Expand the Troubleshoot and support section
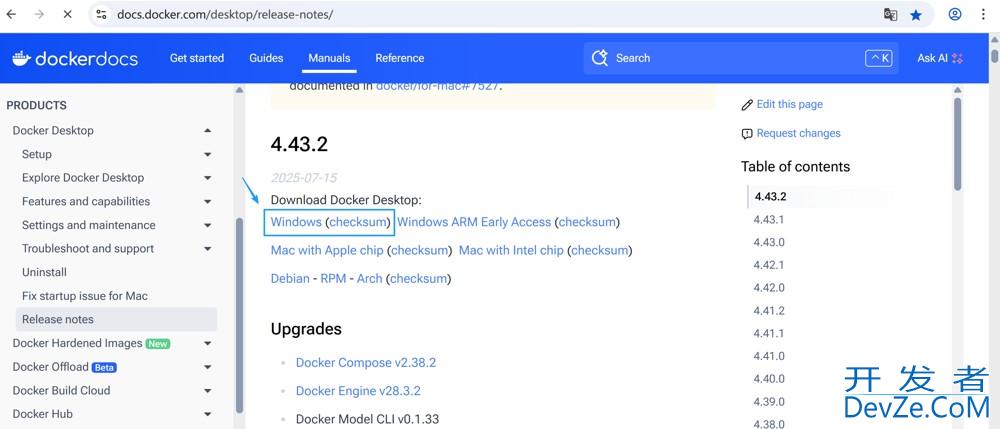Image resolution: width=1000 pixels, height=429 pixels. [x=207, y=249]
